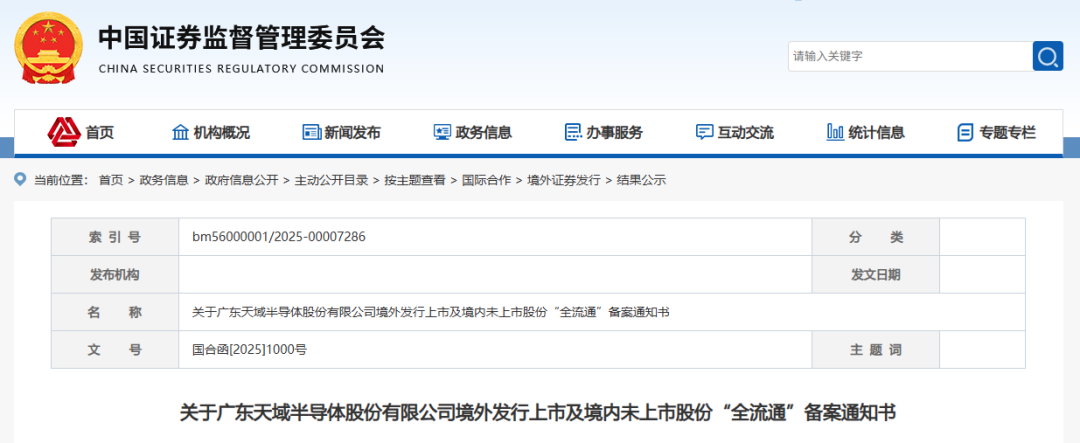Click the national emblem logo

click(x=48, y=48)
